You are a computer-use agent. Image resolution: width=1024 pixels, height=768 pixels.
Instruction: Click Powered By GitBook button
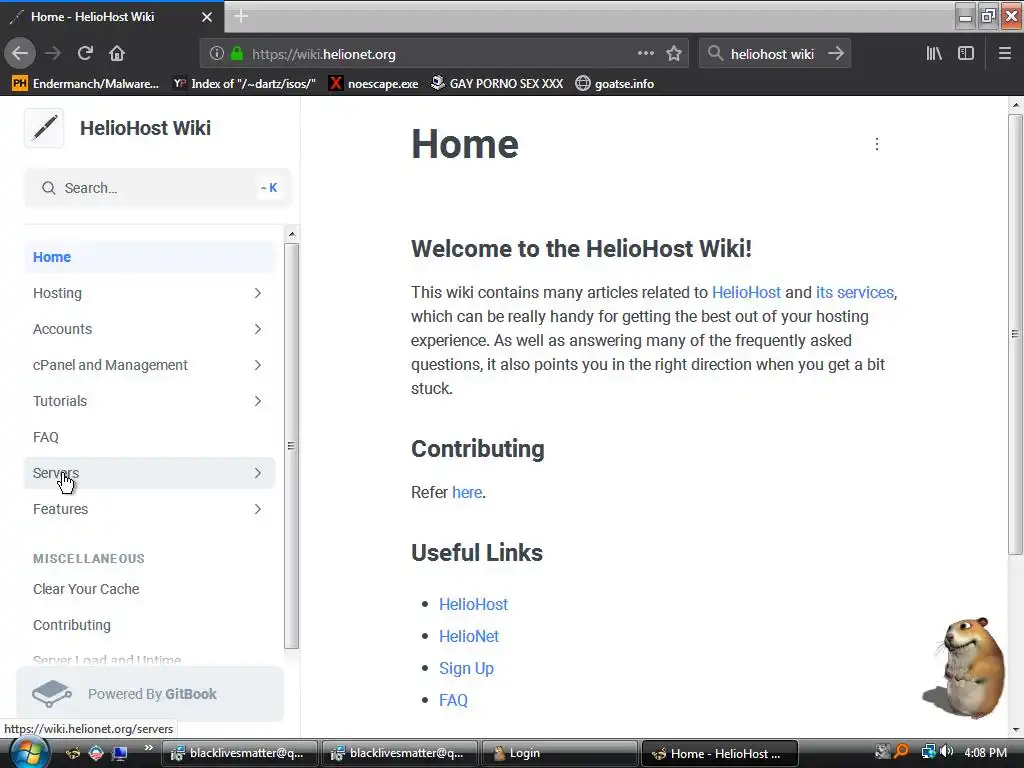click(150, 694)
